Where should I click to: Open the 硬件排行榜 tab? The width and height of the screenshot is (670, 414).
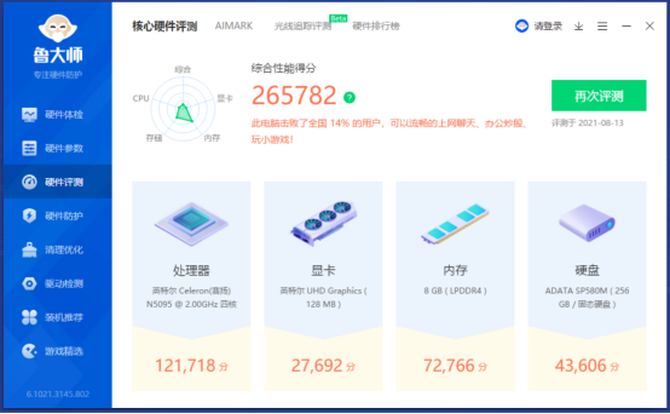tap(375, 26)
